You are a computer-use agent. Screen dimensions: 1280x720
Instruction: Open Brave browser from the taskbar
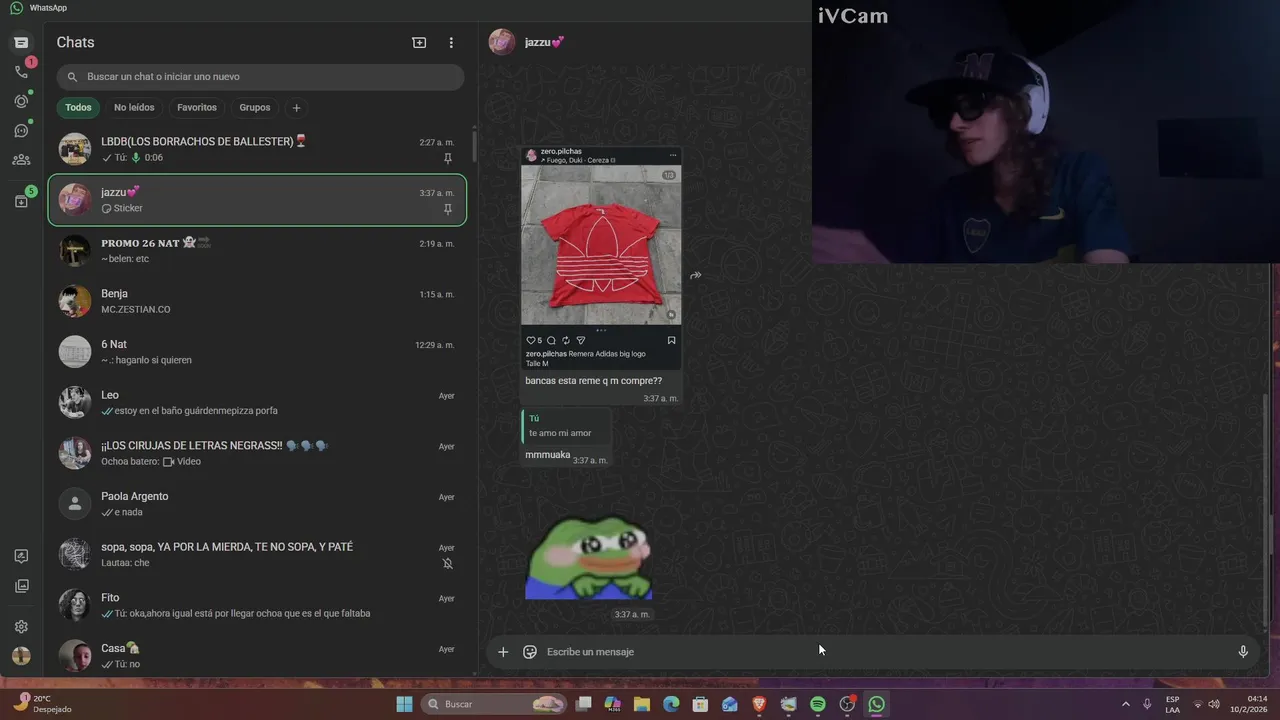coord(759,704)
